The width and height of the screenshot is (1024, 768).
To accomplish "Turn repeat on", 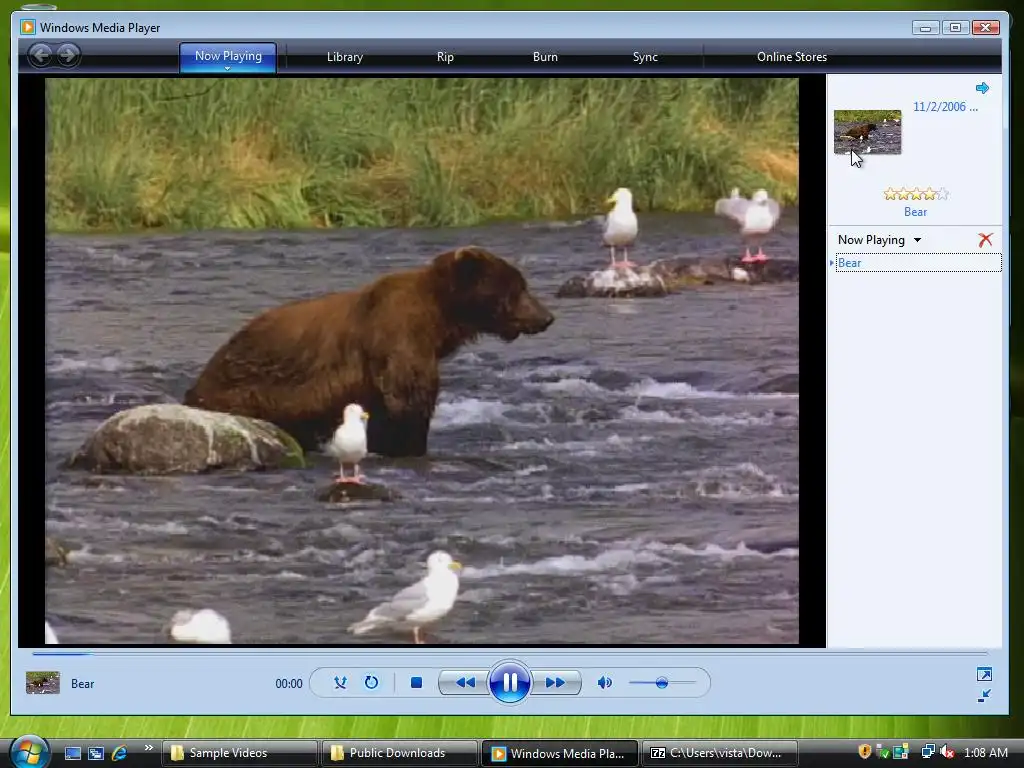I will coord(371,682).
